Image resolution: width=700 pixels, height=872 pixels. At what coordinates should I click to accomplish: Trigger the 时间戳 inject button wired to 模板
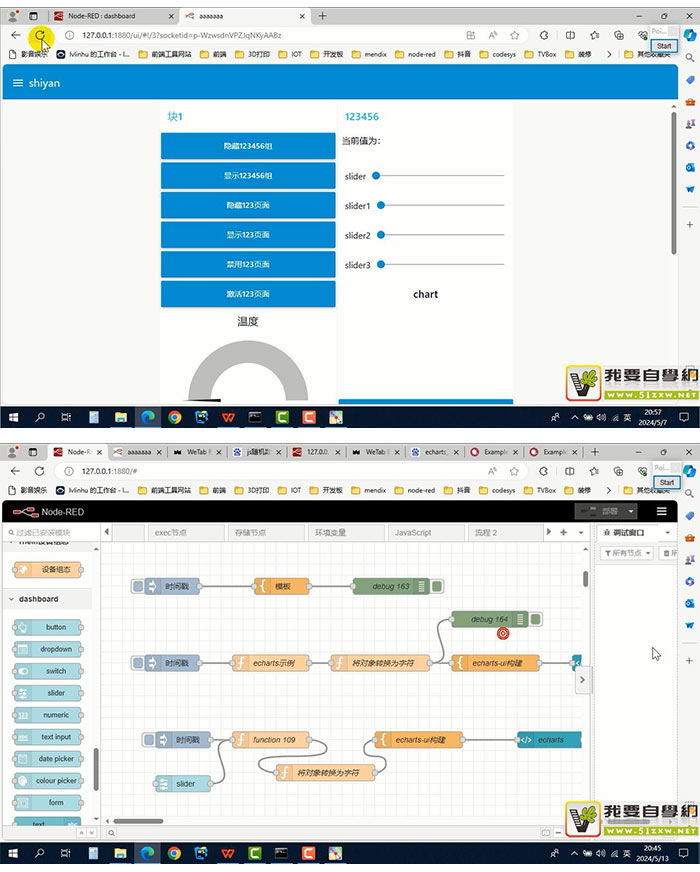click(138, 586)
